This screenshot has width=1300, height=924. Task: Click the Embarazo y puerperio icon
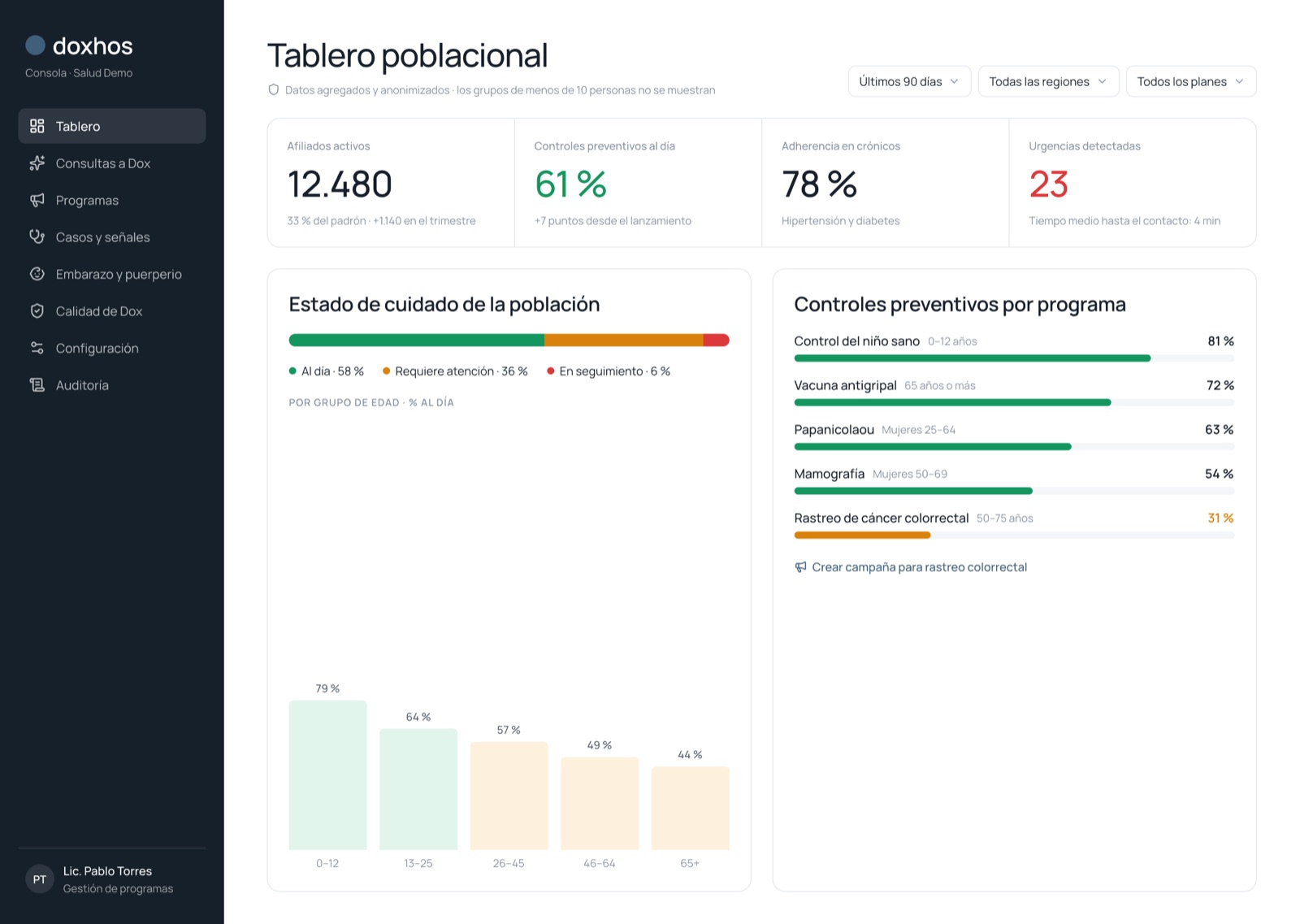(x=37, y=274)
